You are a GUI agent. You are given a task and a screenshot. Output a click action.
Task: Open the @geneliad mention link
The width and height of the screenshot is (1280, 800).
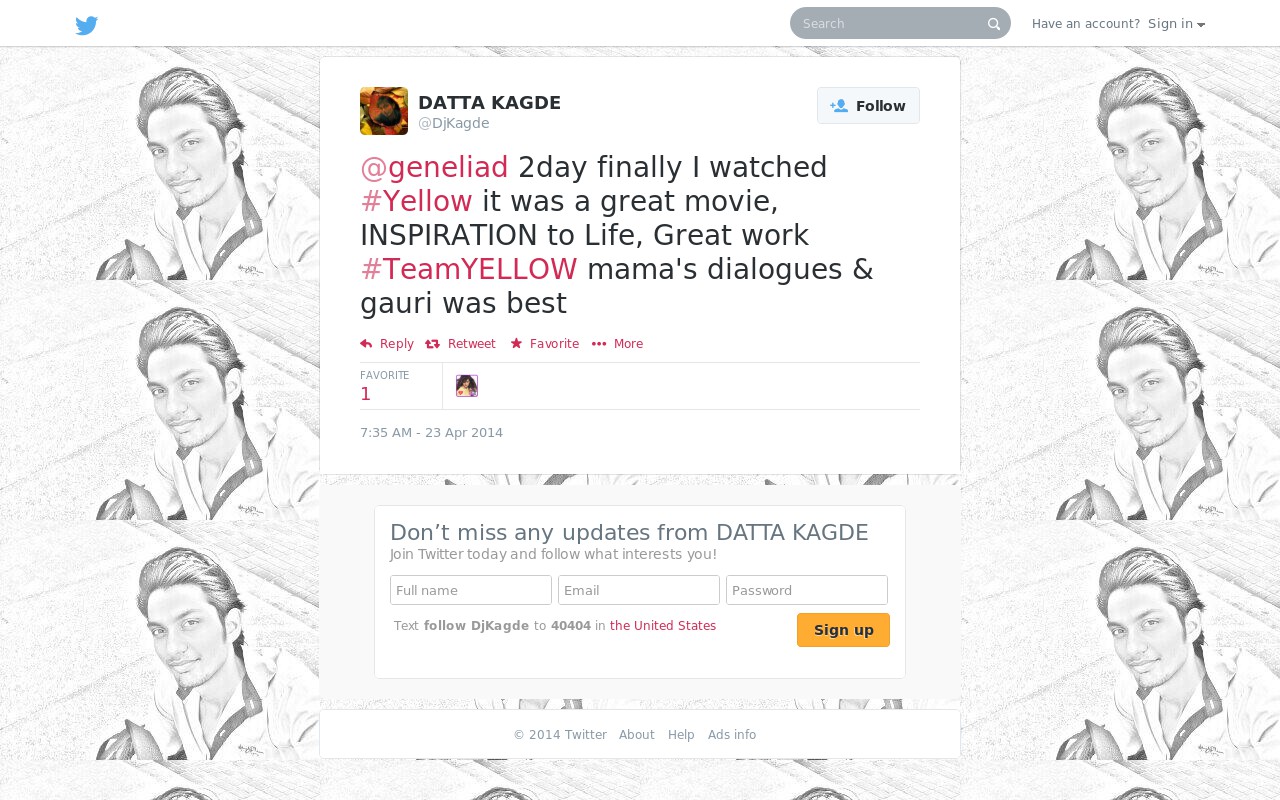[434, 167]
